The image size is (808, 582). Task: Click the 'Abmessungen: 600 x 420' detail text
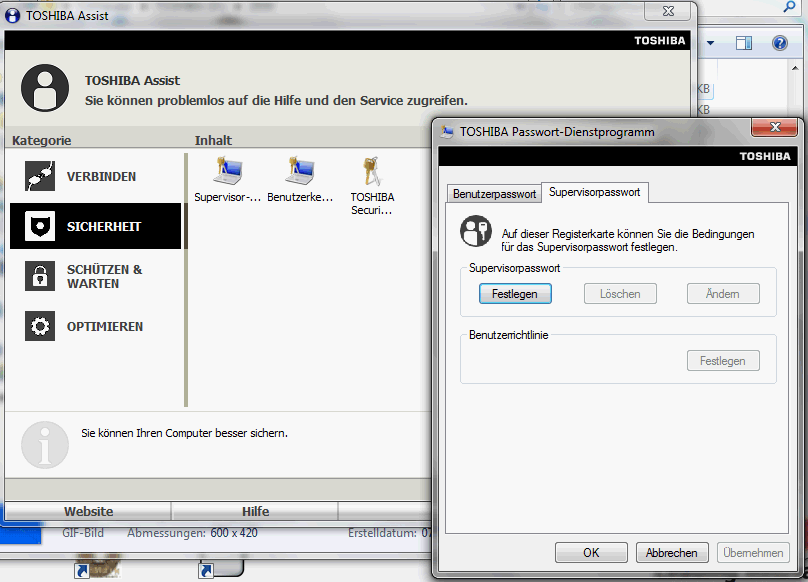[x=192, y=533]
